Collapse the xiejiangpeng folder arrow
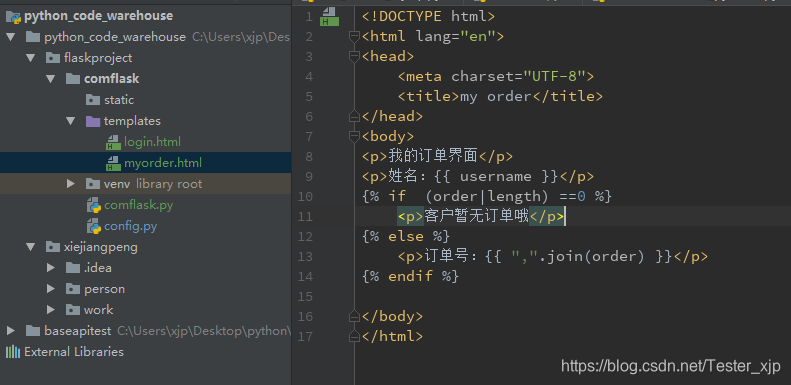The image size is (791, 385). pos(31,247)
